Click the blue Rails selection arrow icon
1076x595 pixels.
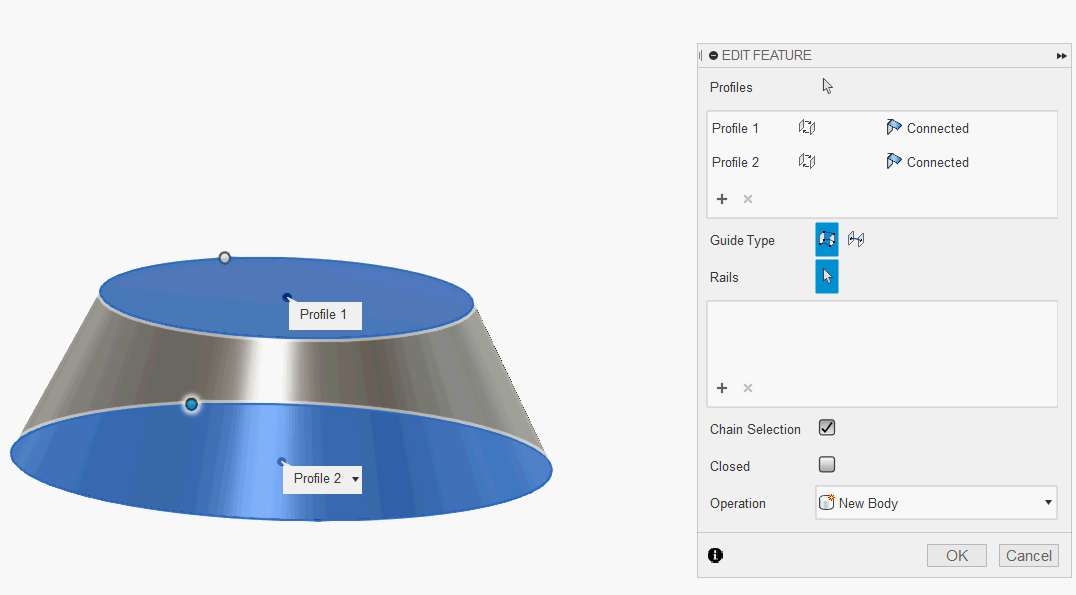tap(826, 276)
